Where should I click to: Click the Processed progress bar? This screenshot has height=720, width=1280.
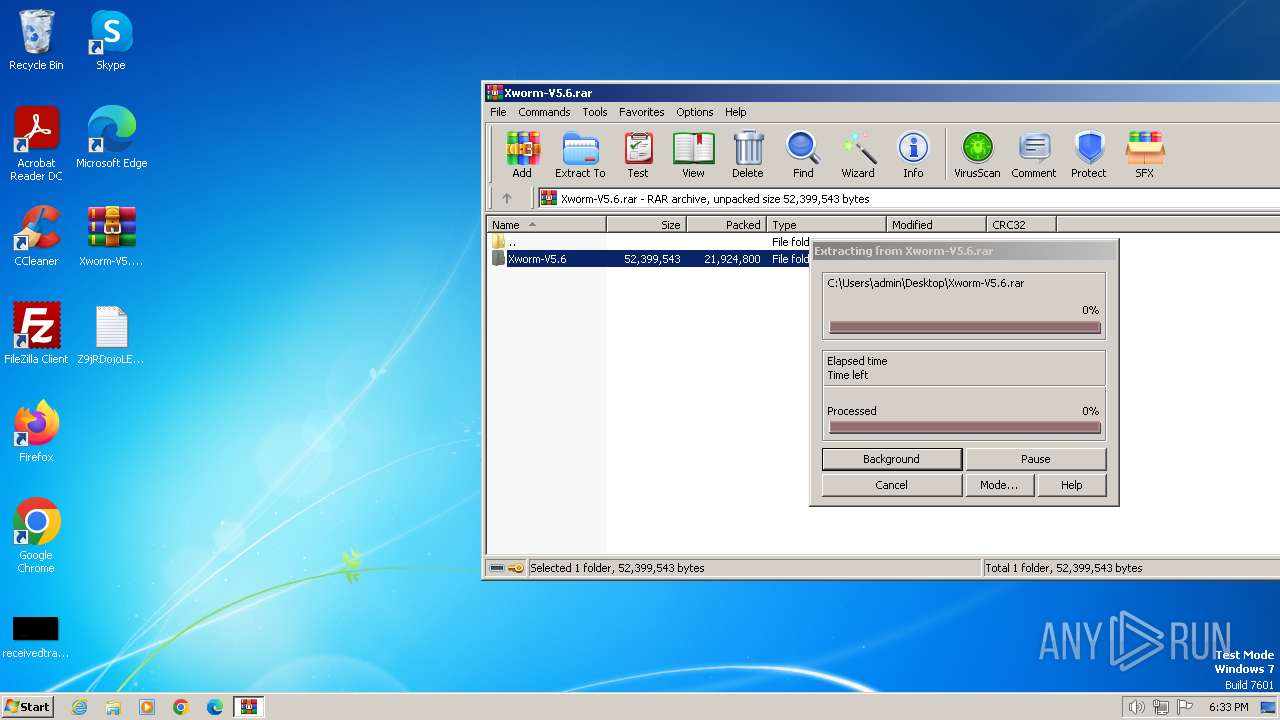(965, 428)
